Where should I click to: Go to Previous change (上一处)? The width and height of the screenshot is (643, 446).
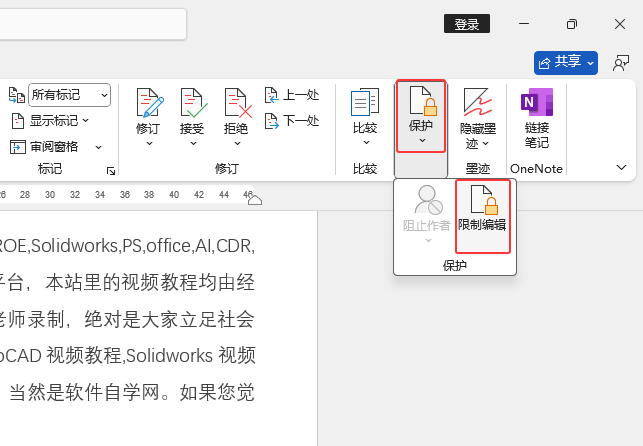(292, 95)
